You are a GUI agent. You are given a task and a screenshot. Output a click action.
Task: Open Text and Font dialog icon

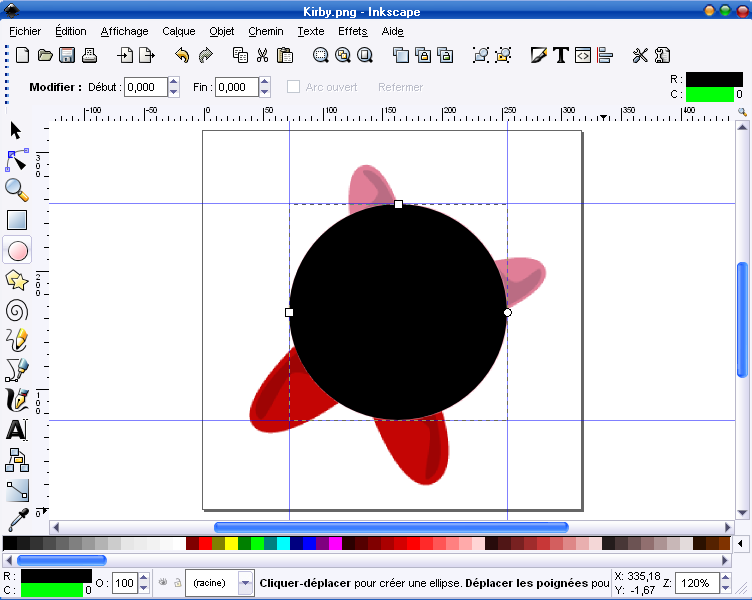[561, 55]
